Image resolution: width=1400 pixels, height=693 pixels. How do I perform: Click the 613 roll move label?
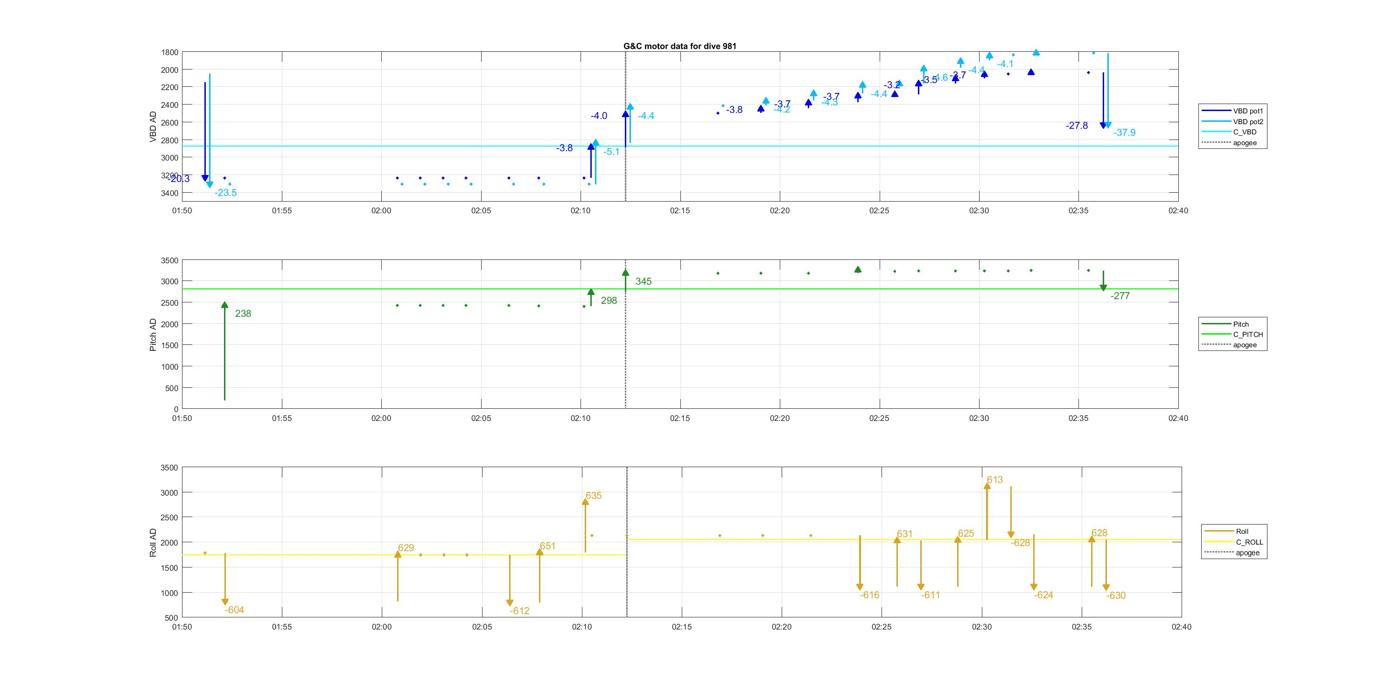pyautogui.click(x=995, y=480)
